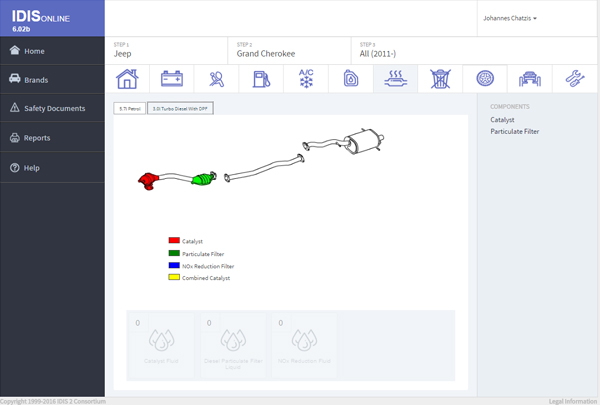The width and height of the screenshot is (600, 405).
Task: Click the COMPONENTS heading text
Action: click(510, 107)
